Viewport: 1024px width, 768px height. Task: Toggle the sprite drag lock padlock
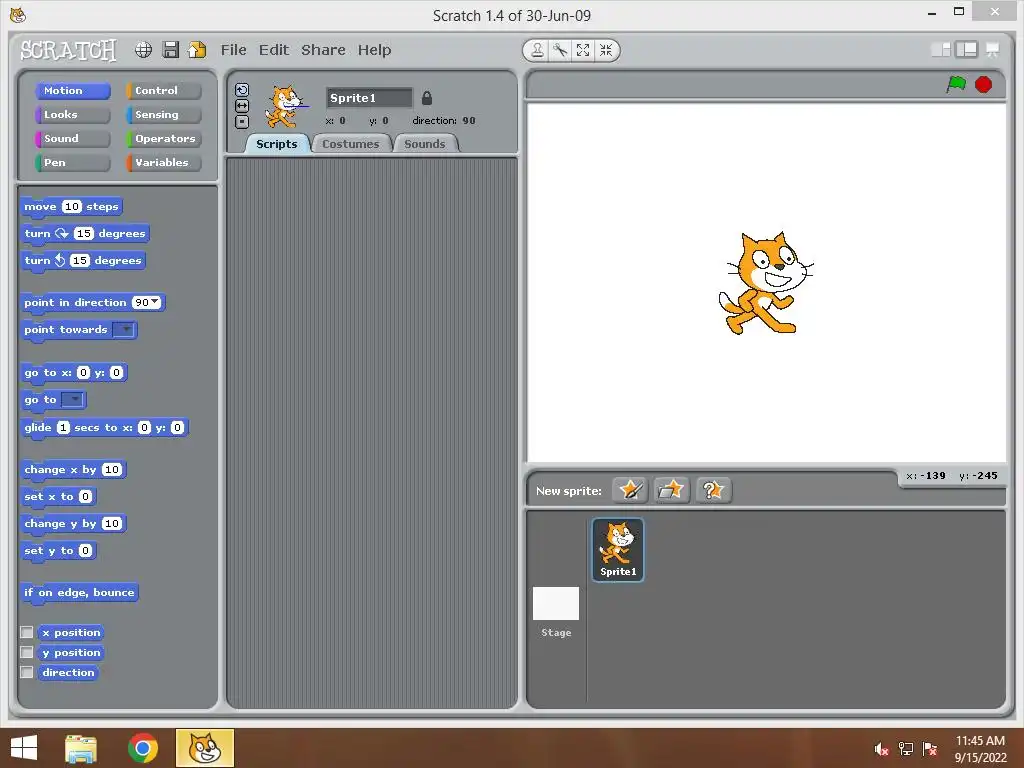tap(426, 98)
